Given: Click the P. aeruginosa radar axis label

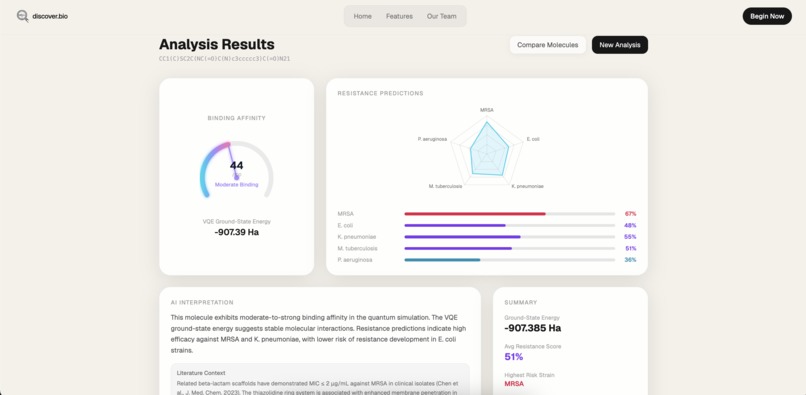Looking at the screenshot, I should (432, 139).
